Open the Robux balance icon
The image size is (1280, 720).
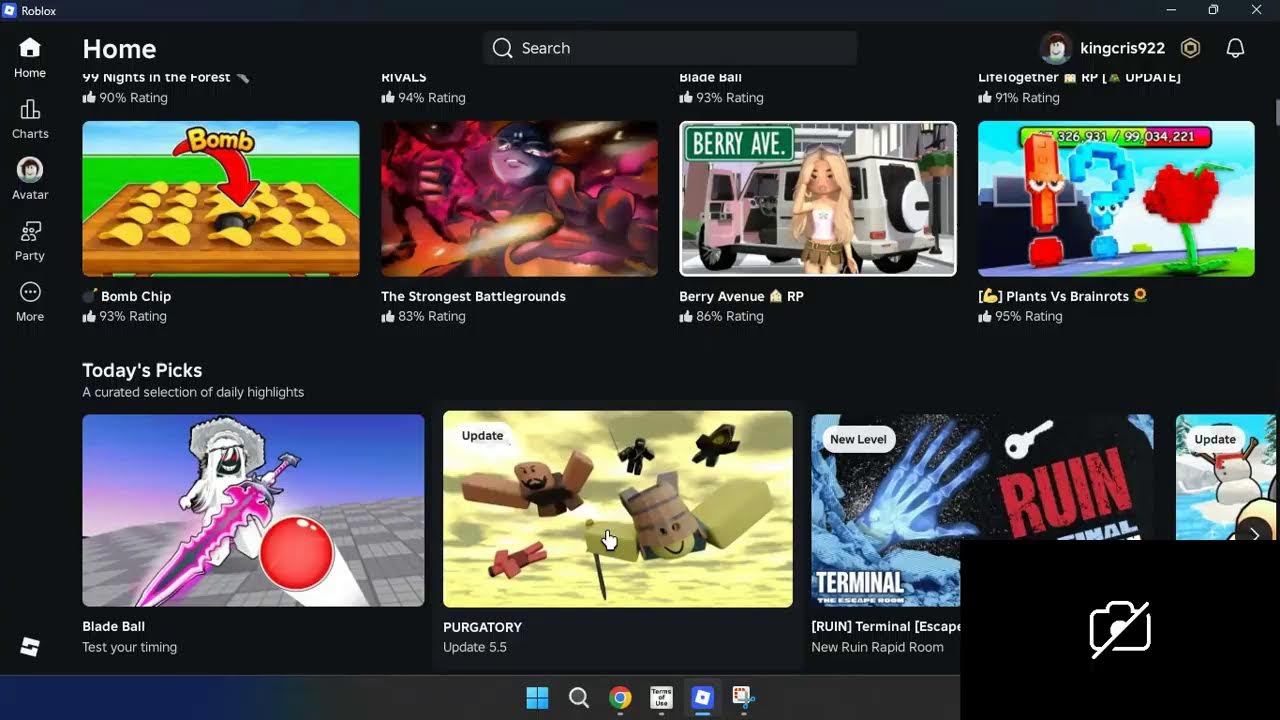1190,48
